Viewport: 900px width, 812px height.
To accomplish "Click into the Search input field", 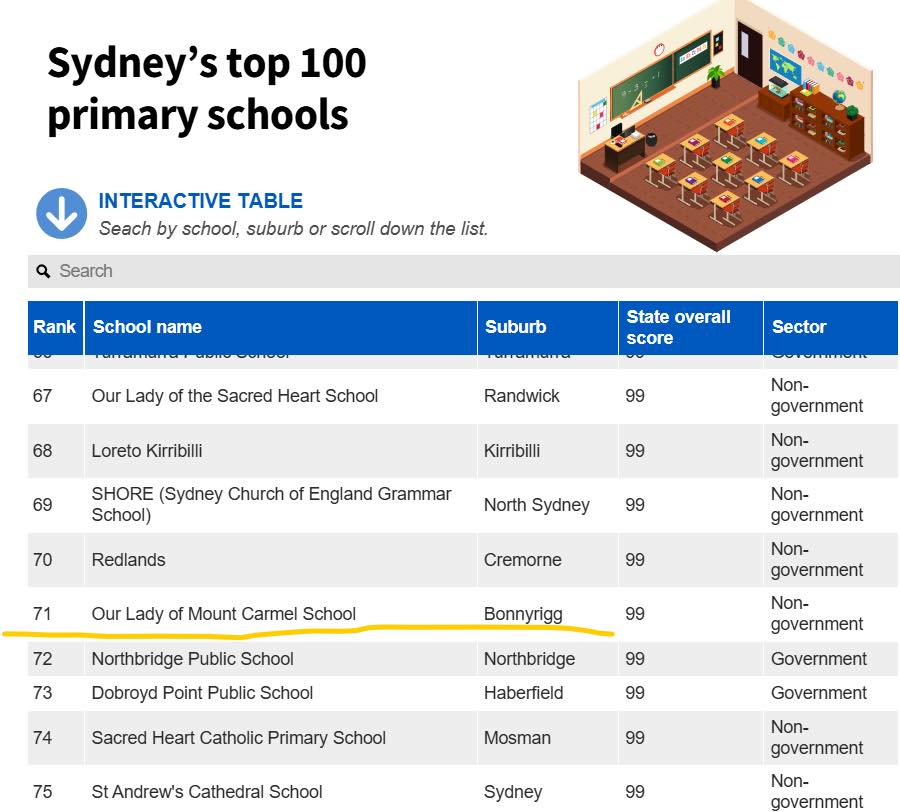I will point(463,271).
